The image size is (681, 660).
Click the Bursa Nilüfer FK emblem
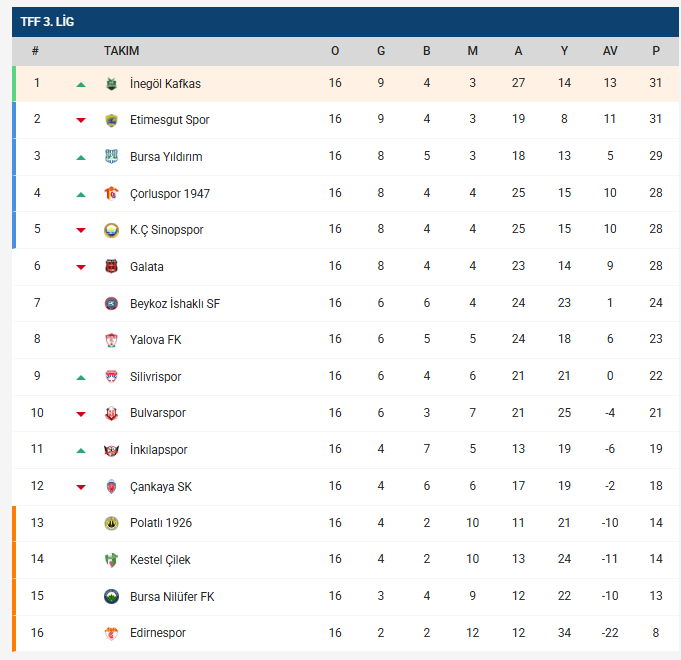coord(111,597)
